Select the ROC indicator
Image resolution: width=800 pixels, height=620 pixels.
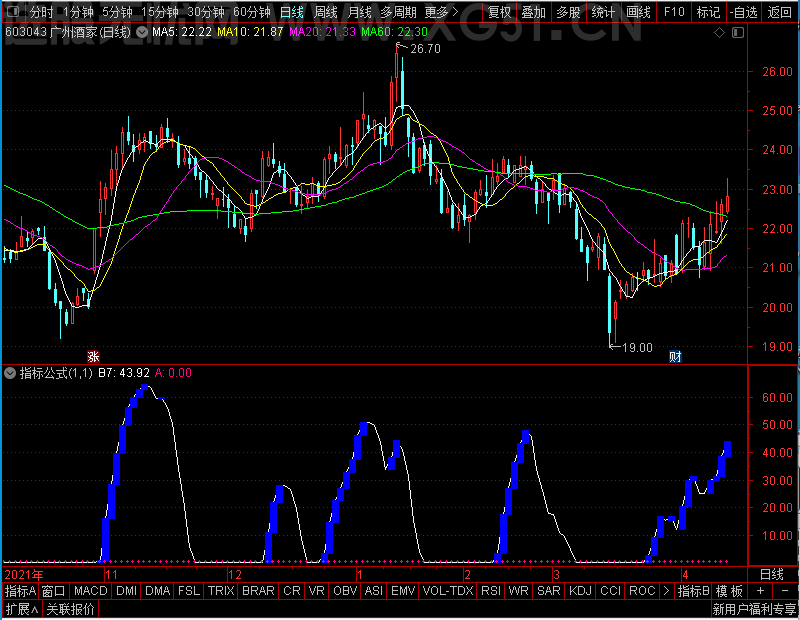coord(642,591)
